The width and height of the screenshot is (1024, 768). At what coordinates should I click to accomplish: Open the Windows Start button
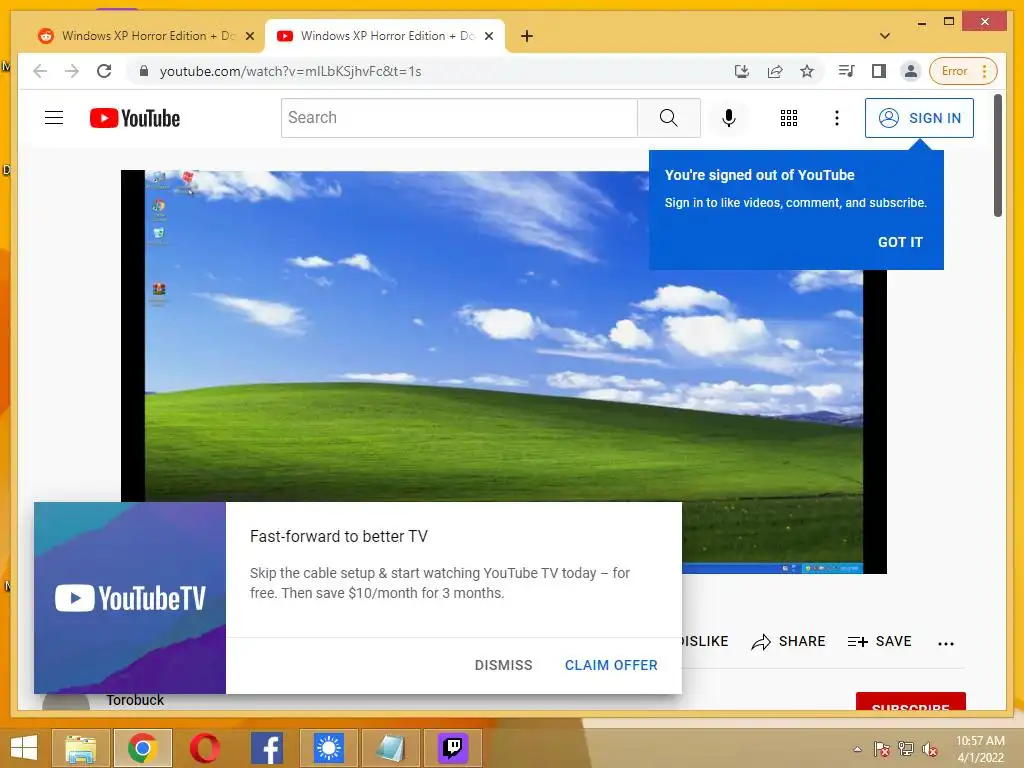point(24,748)
